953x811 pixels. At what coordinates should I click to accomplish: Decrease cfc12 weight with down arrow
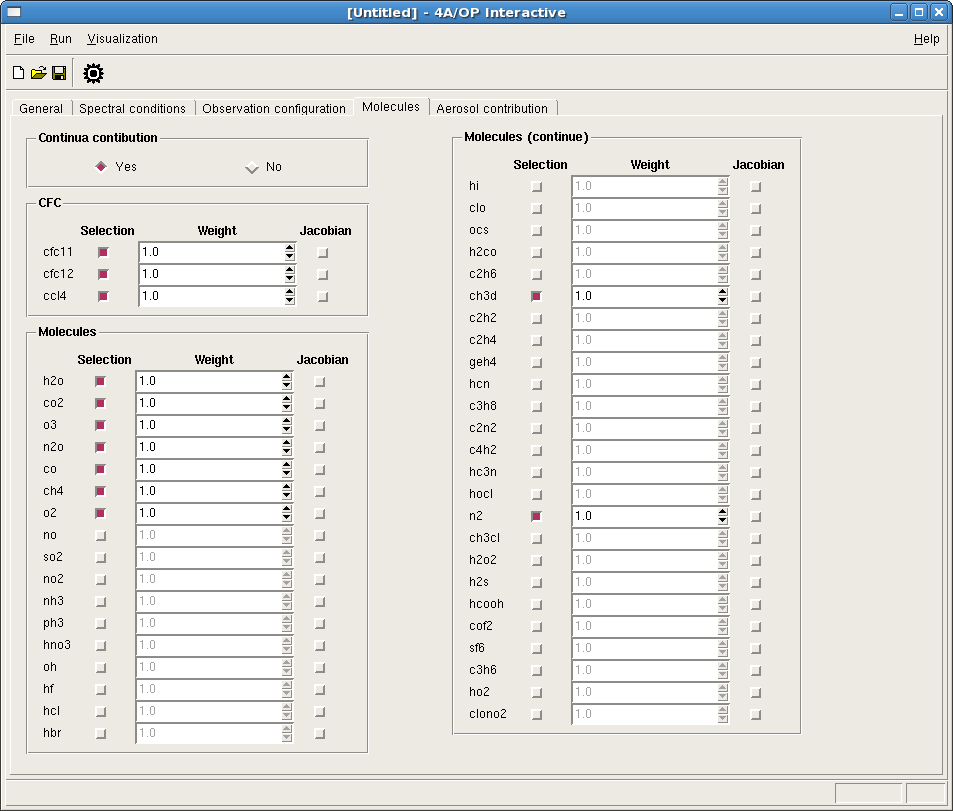click(x=289, y=278)
